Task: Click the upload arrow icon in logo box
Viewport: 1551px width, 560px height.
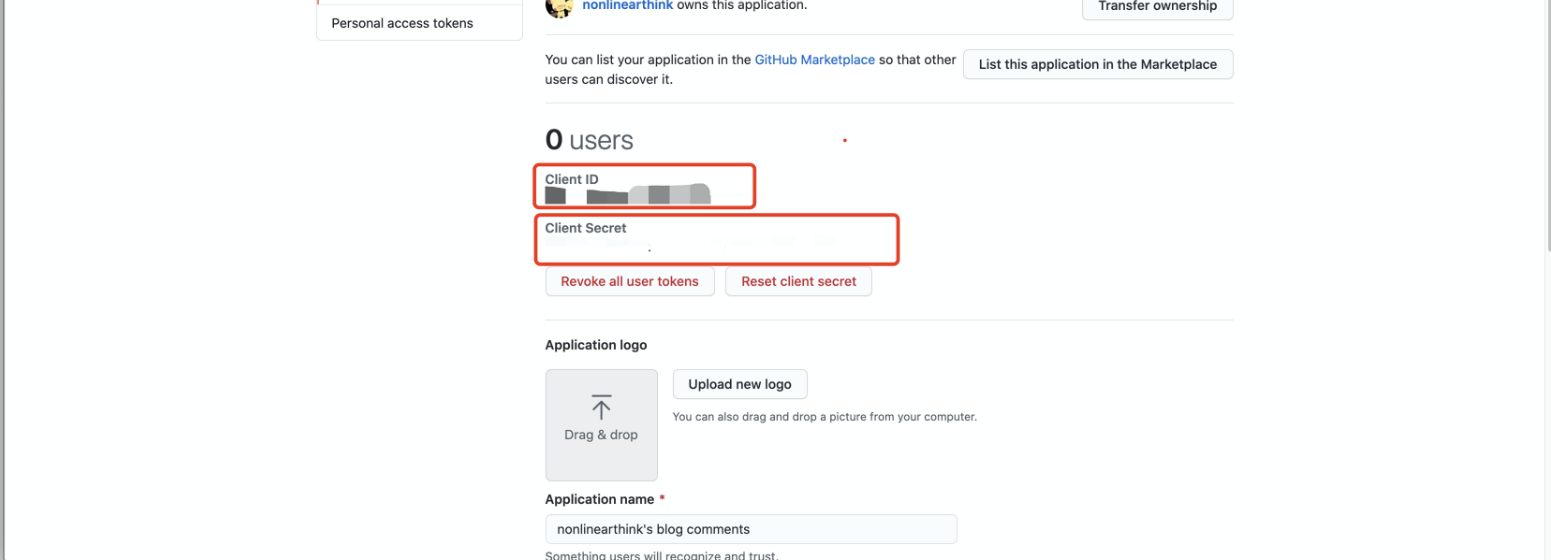Action: tap(601, 407)
